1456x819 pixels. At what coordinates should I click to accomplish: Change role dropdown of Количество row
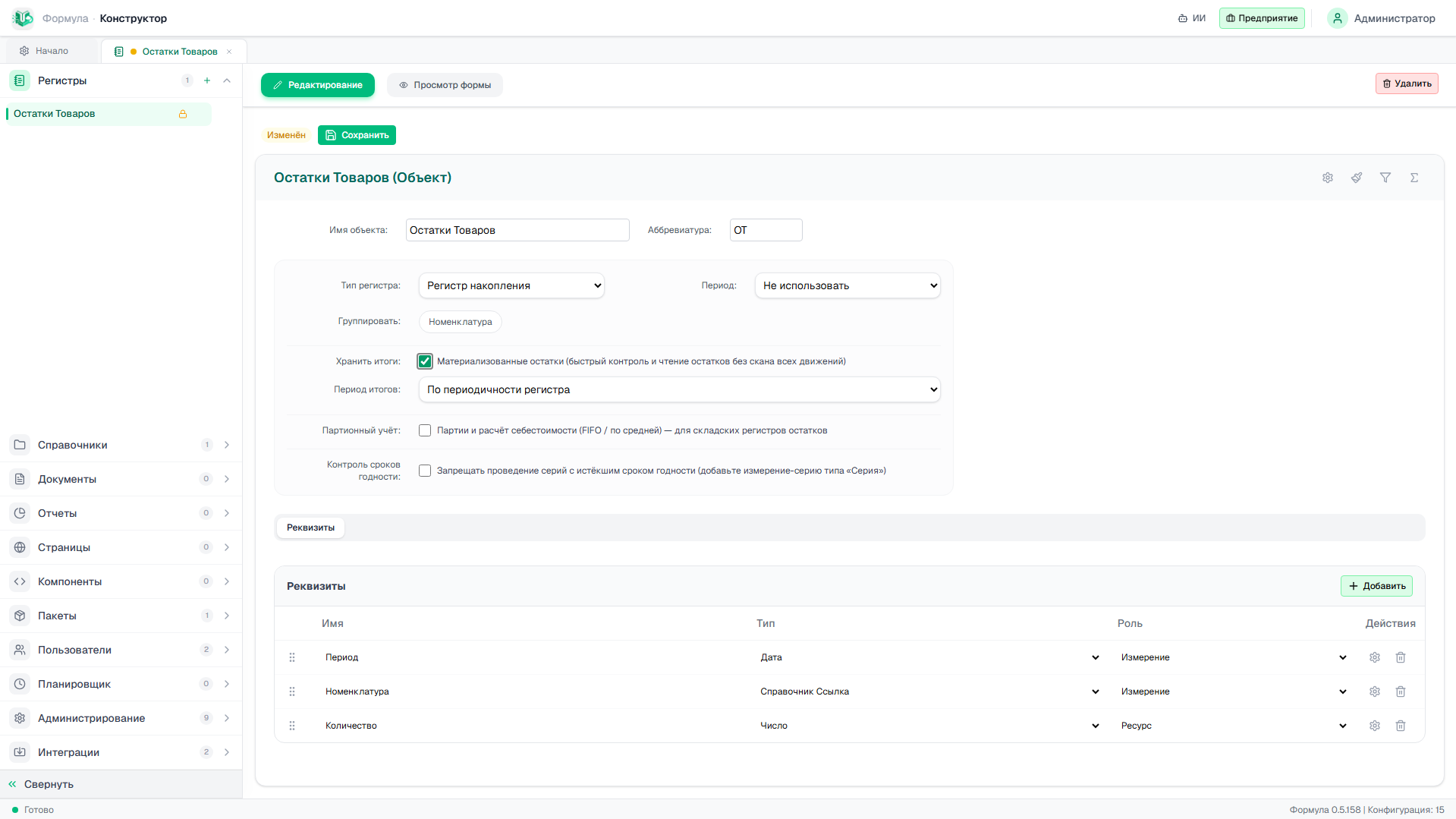(1234, 726)
